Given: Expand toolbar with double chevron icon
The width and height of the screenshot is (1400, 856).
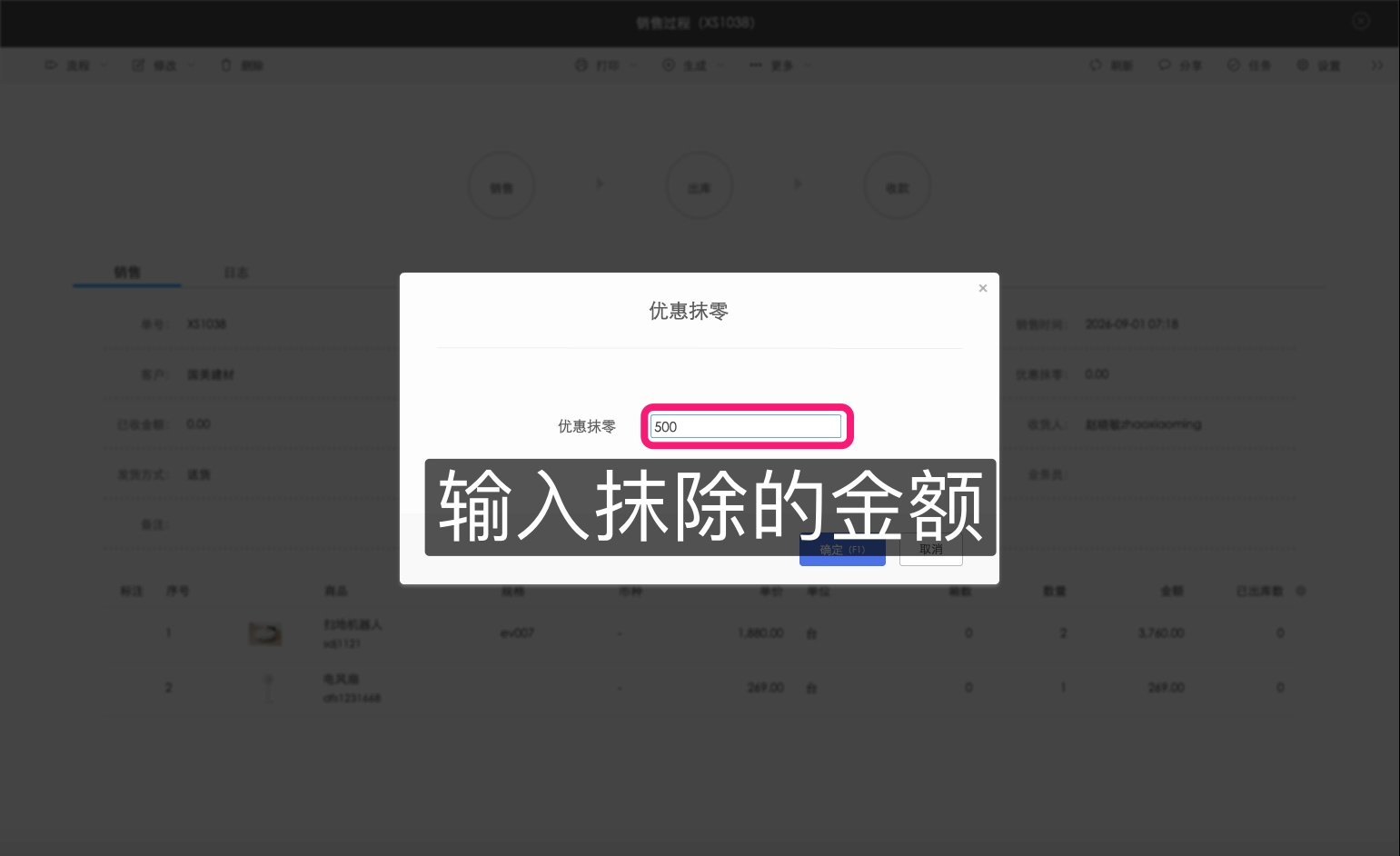Looking at the screenshot, I should (x=1377, y=65).
